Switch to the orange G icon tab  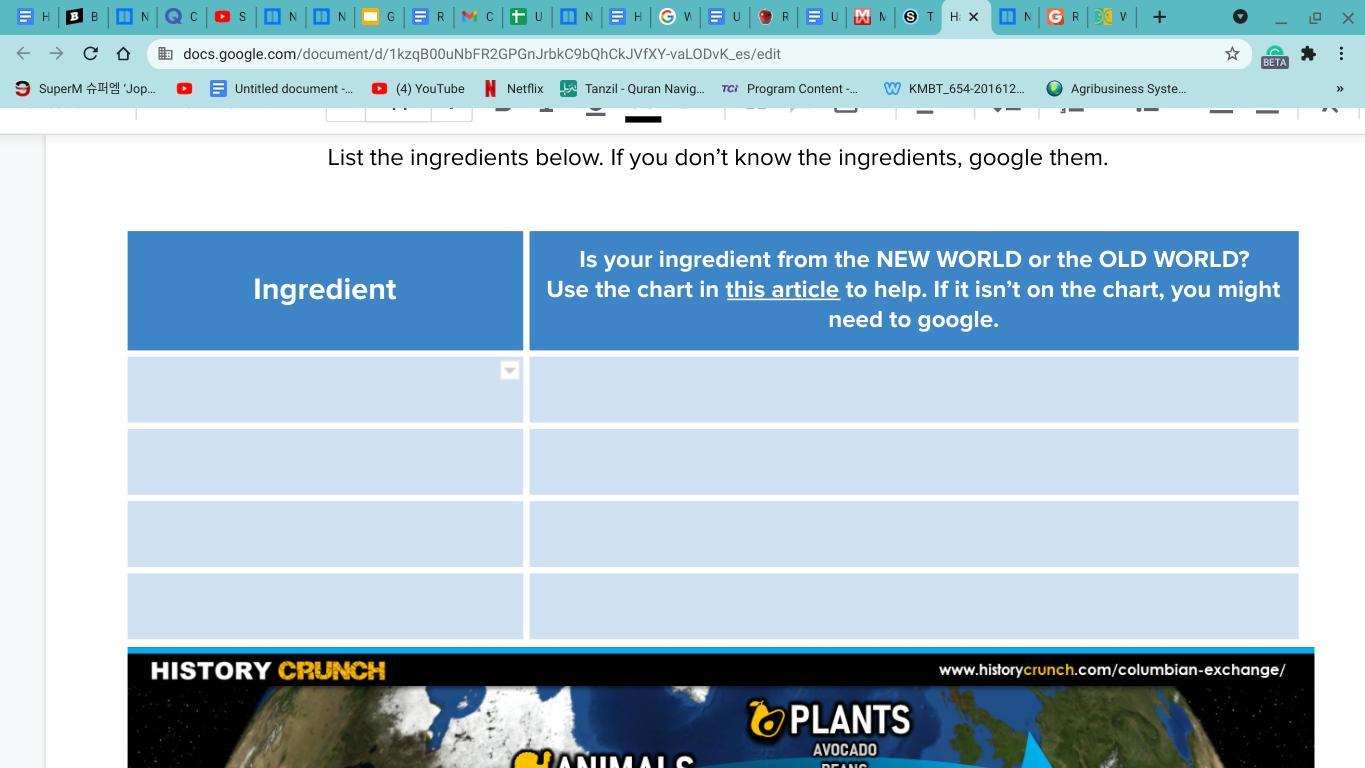click(1064, 17)
